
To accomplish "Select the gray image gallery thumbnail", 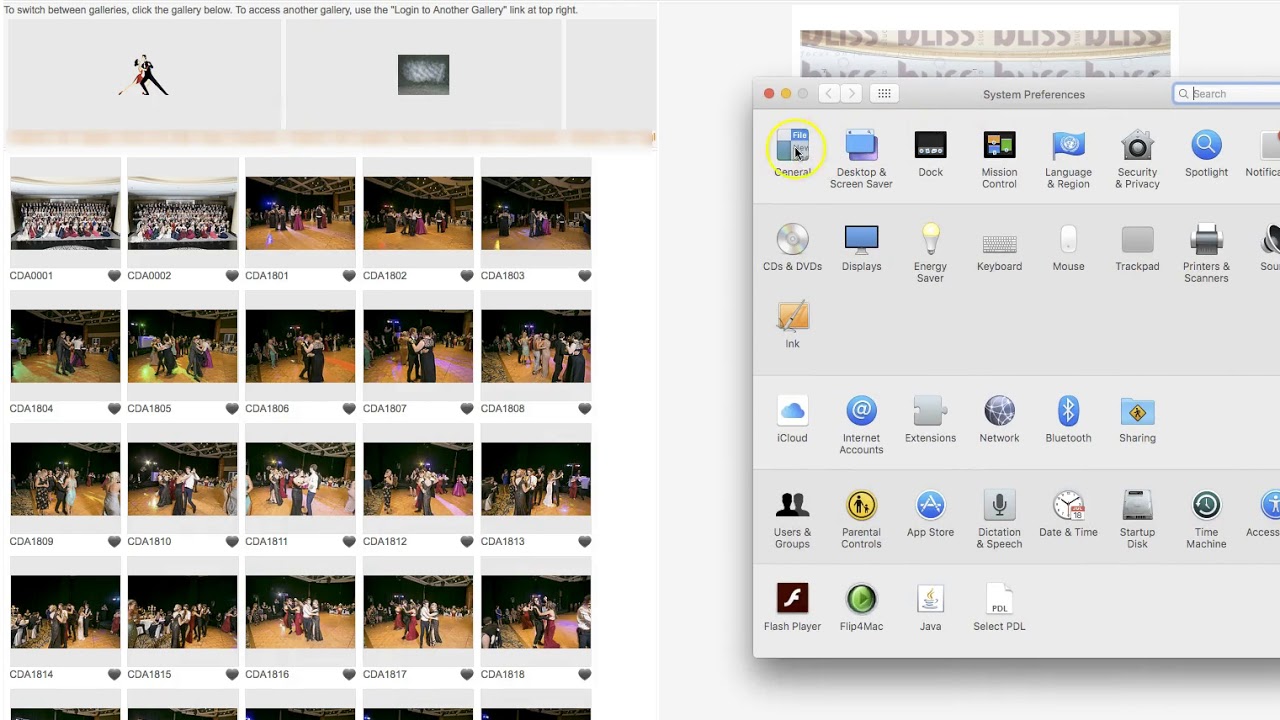I will point(423,75).
